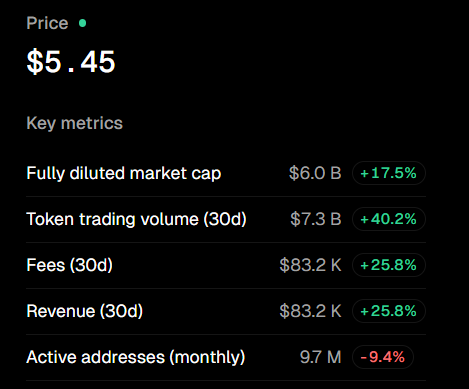Click the $6.0 B market cap value
Image resolution: width=469 pixels, height=389 pixels.
315,173
